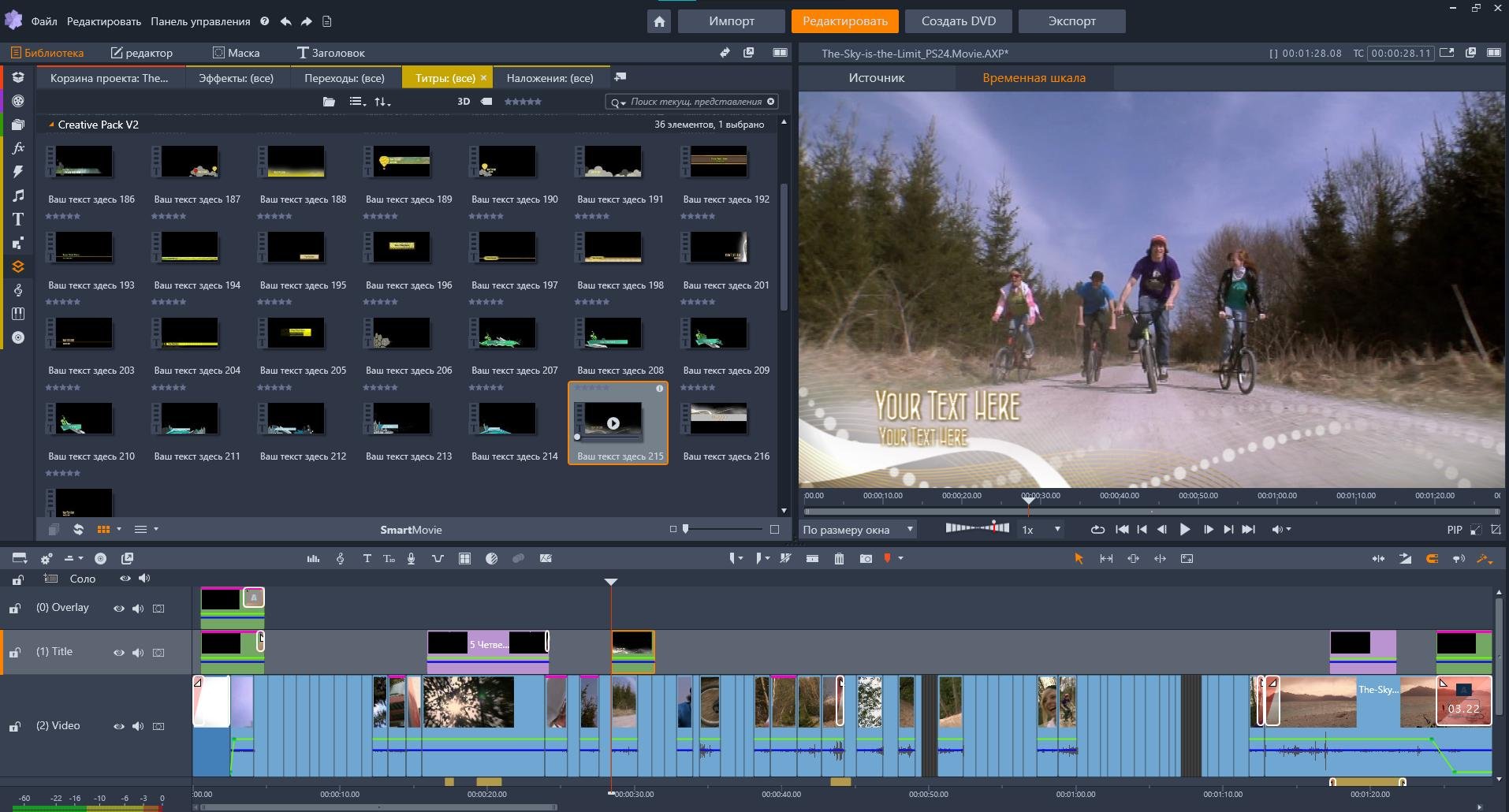Open the music library sidebar icon
Image resolution: width=1509 pixels, height=812 pixels.
[18, 196]
